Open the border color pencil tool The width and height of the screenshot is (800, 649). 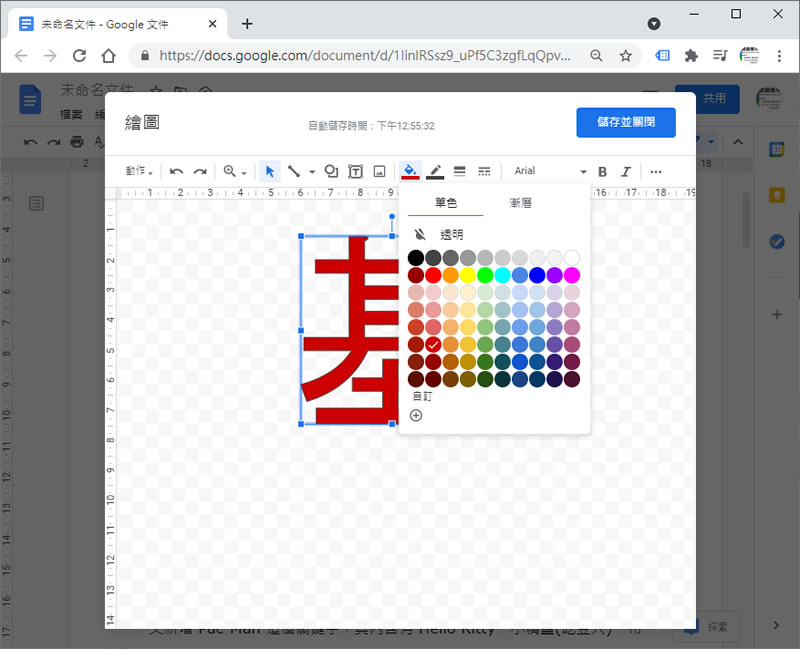tap(435, 171)
